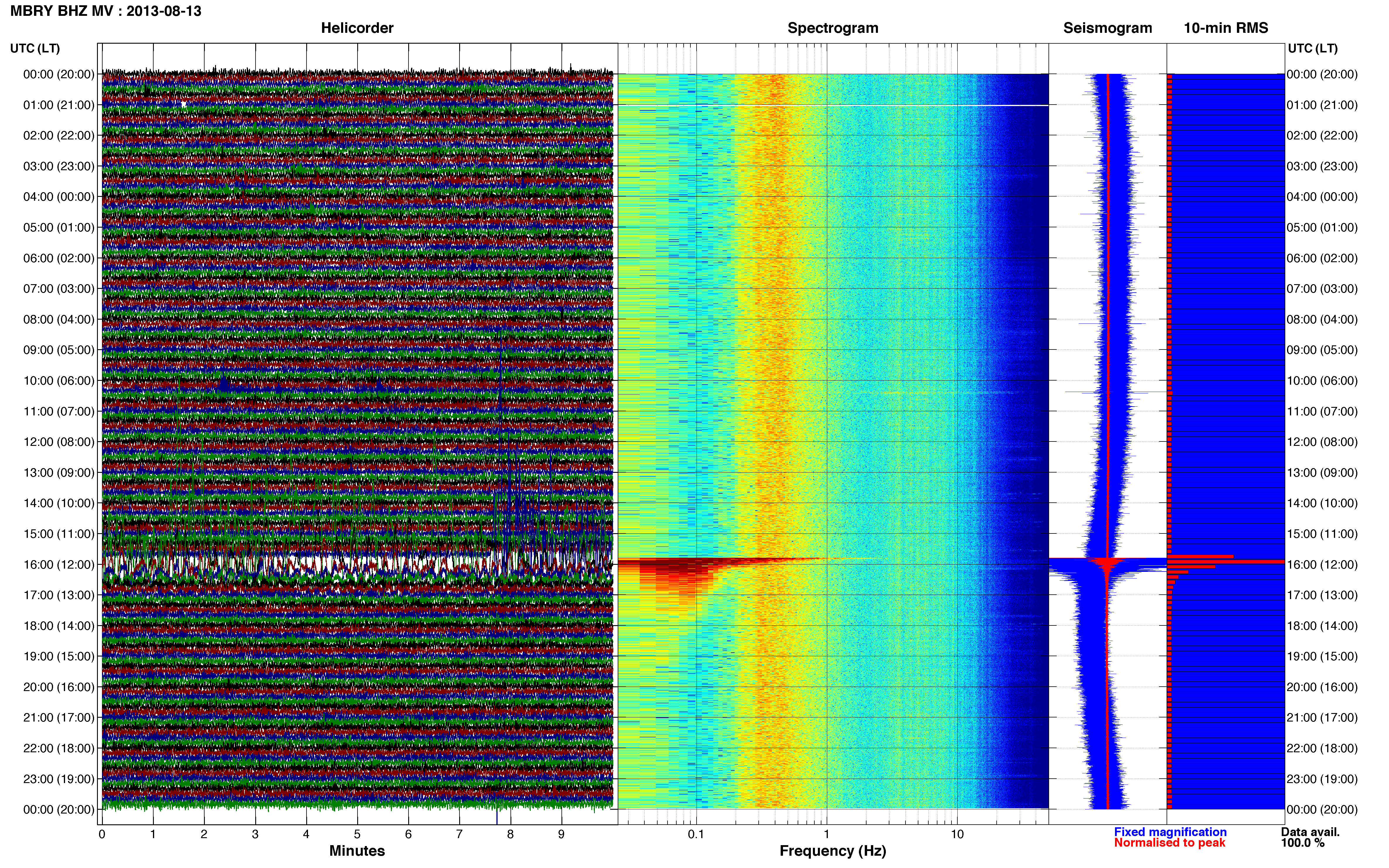1389x868 pixels.
Task: Click the left 23:00 (19:00) time label
Action: (59, 779)
